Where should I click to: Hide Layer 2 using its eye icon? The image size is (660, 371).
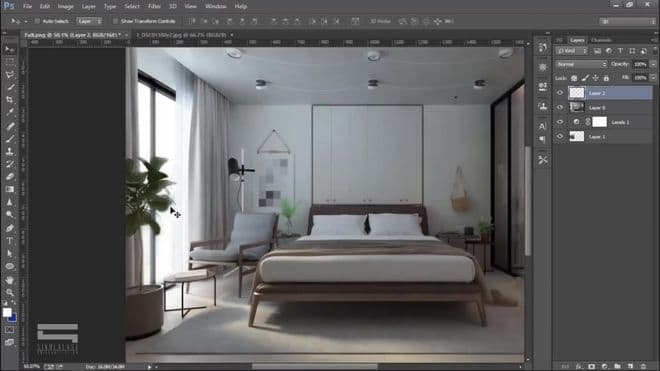560,93
